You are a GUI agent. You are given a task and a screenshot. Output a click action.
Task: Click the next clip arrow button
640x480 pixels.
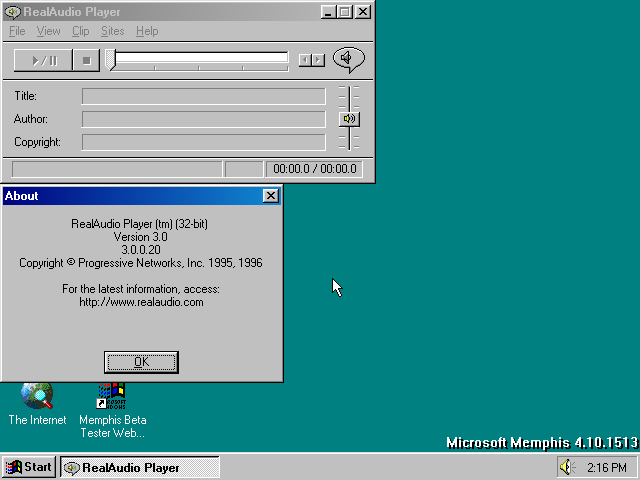pos(318,60)
